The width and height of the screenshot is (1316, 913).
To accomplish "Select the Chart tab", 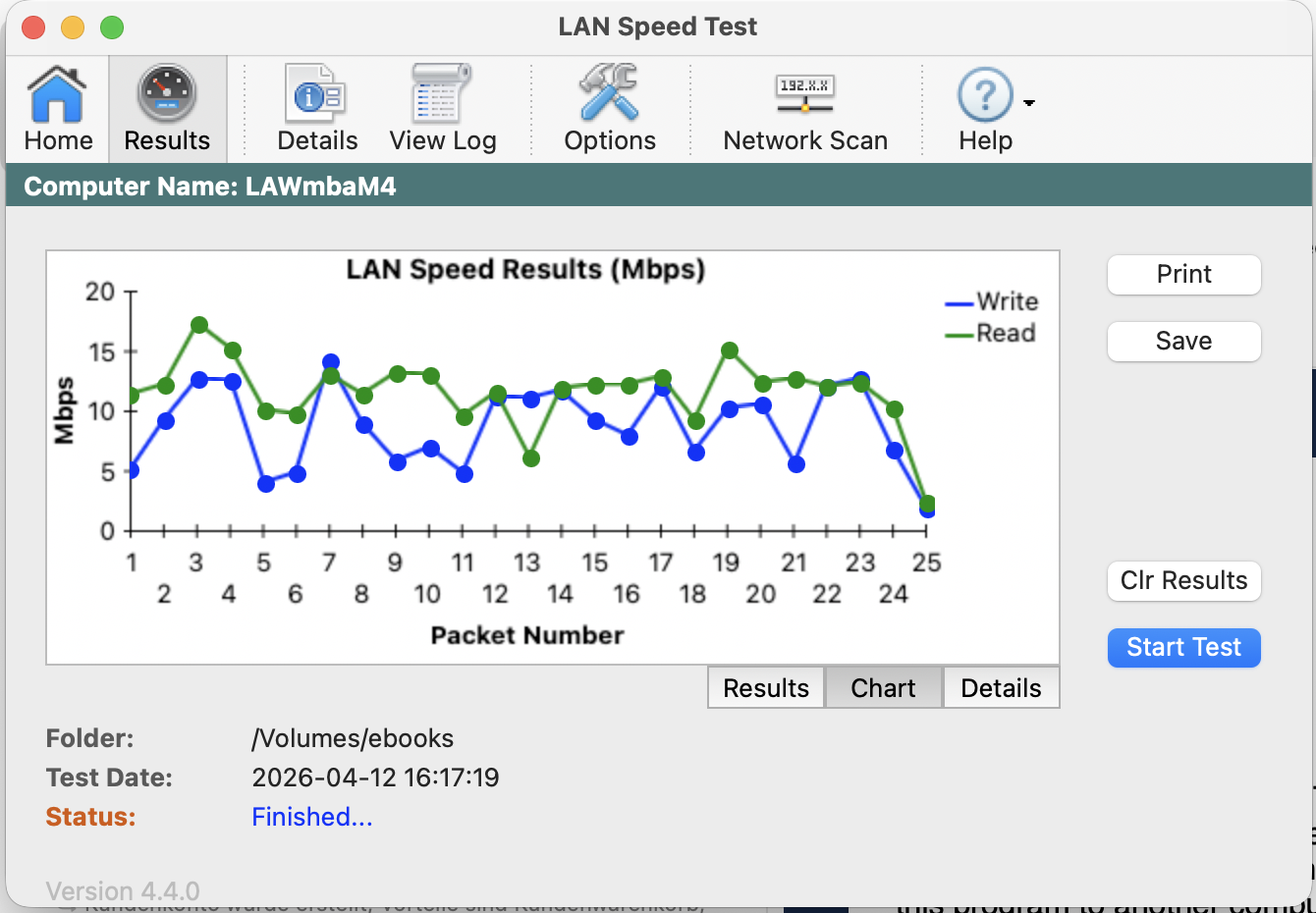I will tap(883, 688).
